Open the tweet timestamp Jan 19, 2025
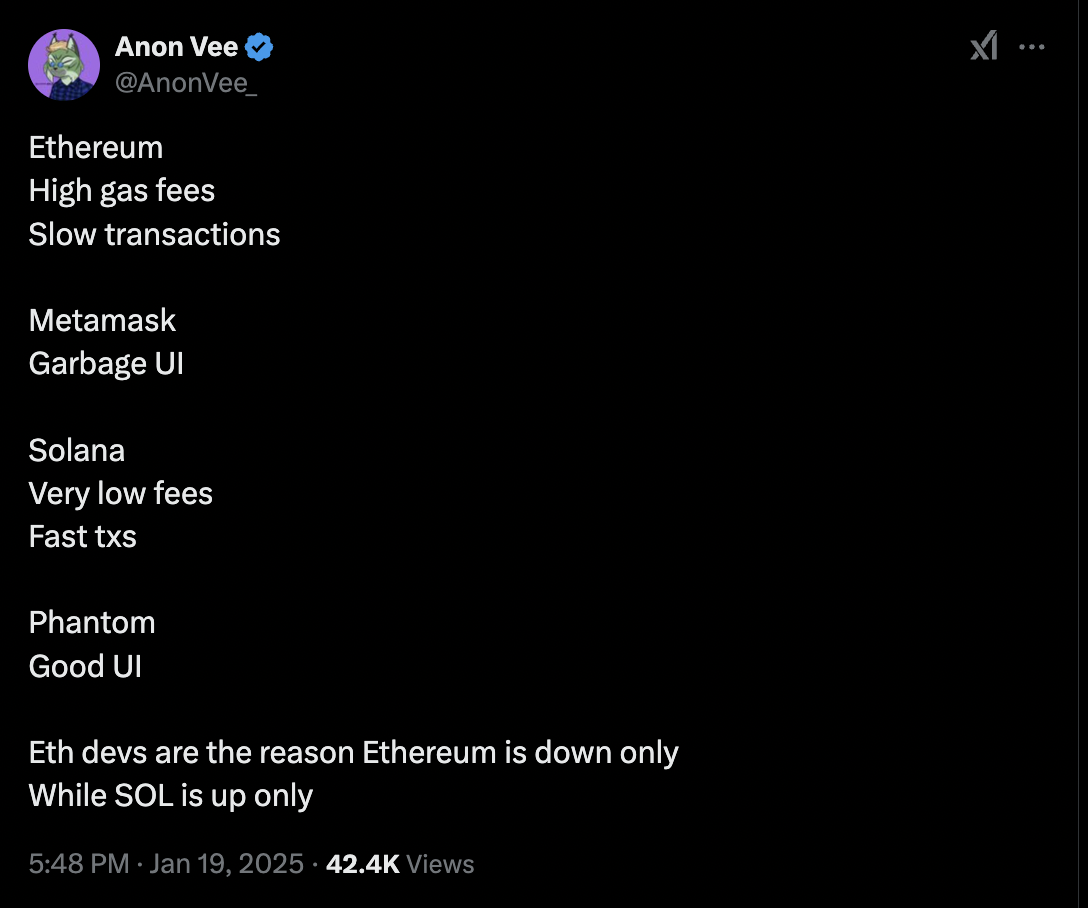Screen dimensions: 1088x908 pos(228,863)
